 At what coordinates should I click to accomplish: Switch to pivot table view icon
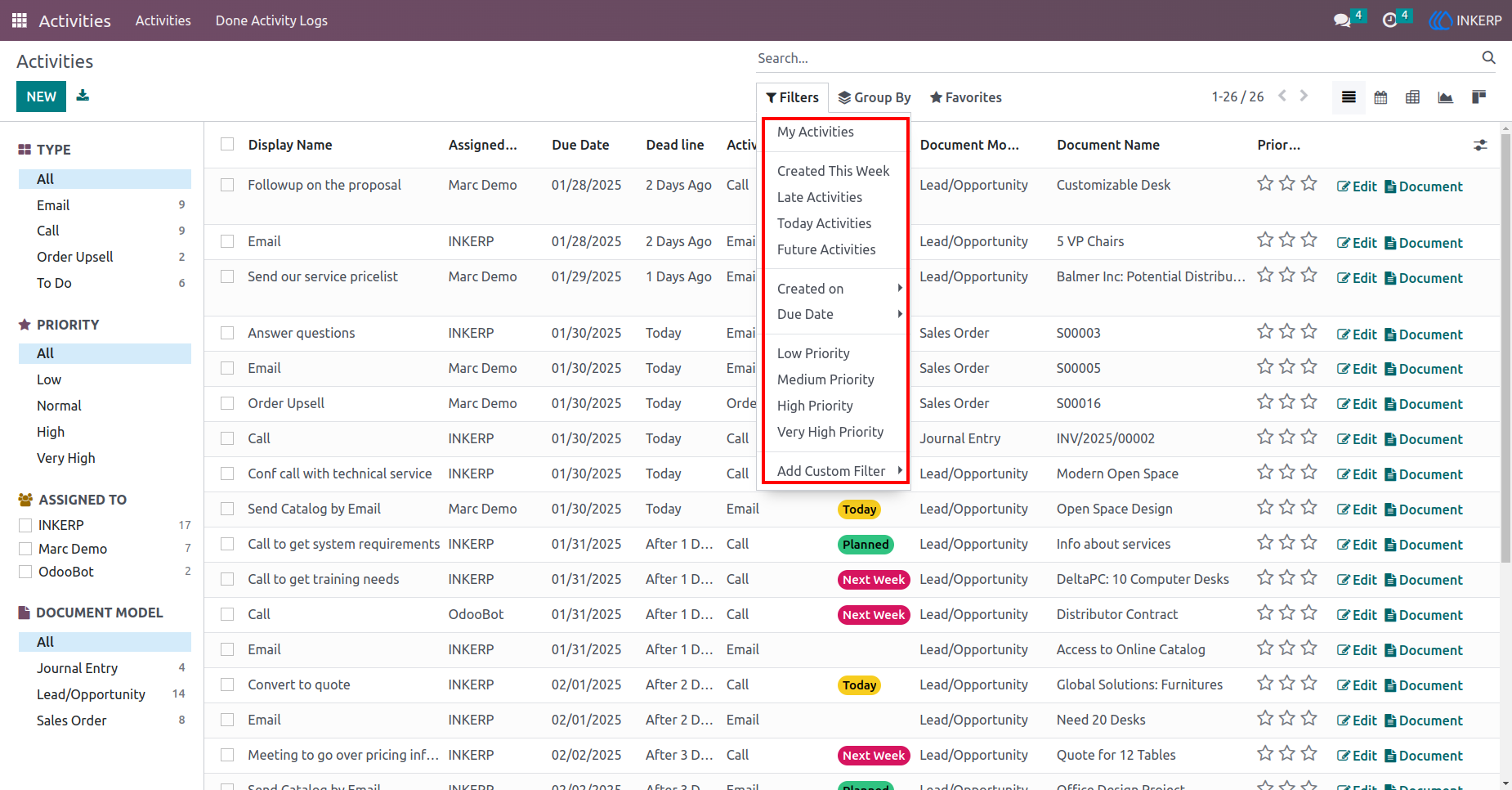point(1412,97)
